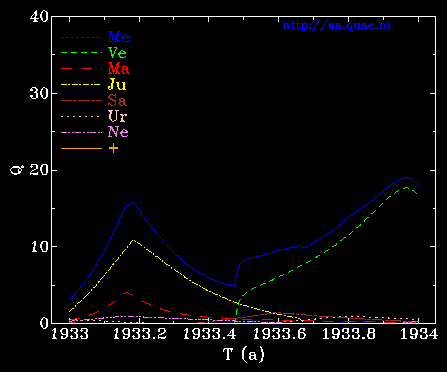Click the 'Ma' legend label

(119, 69)
